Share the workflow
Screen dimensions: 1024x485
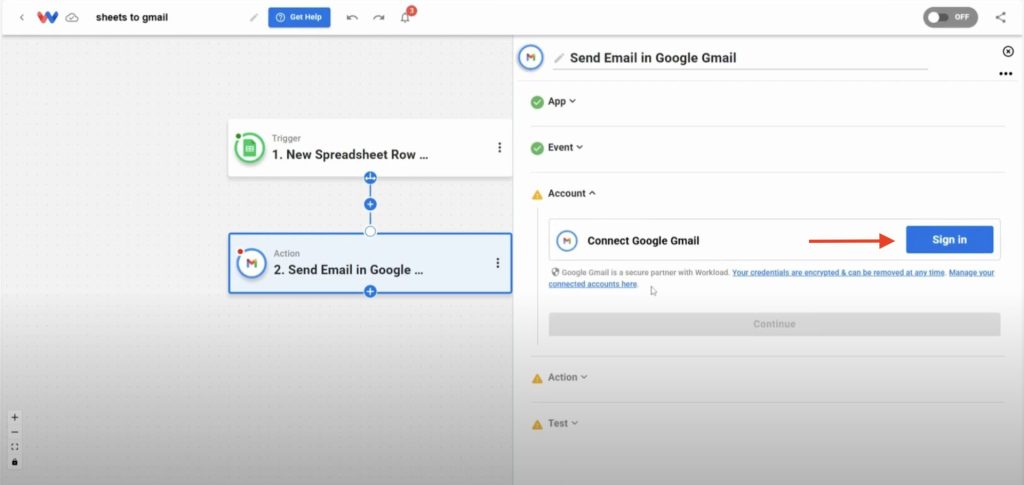1000,18
